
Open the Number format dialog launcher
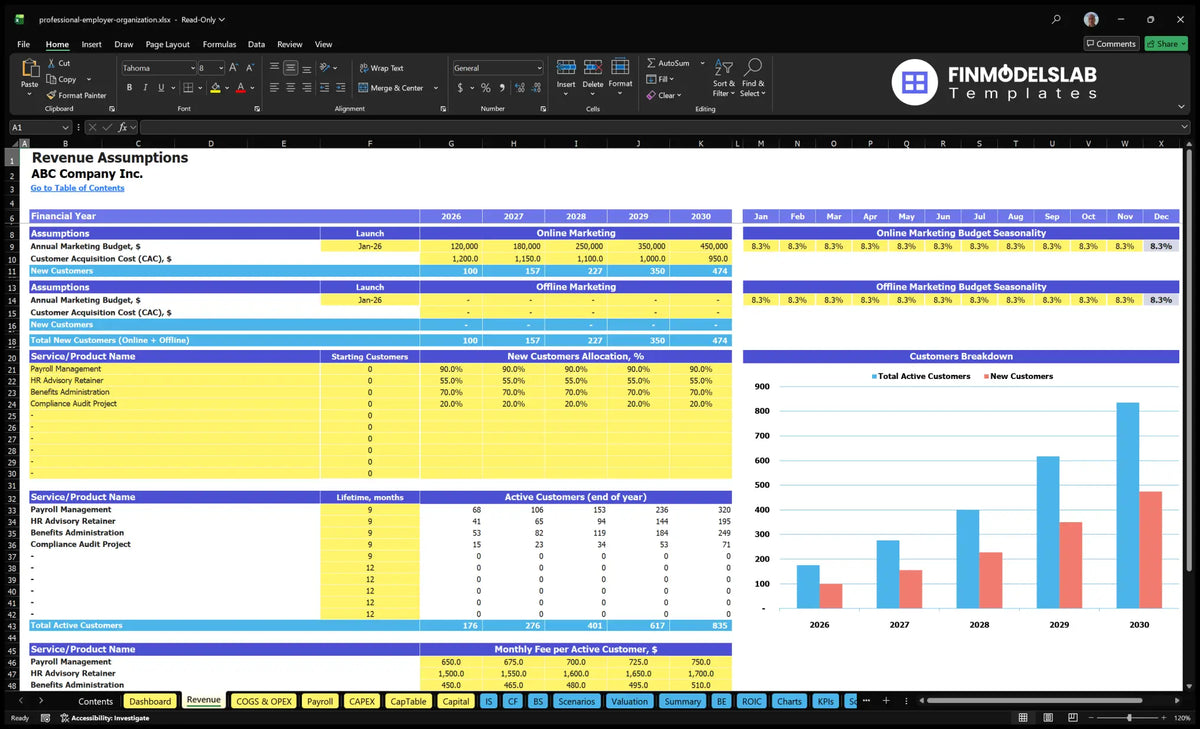[x=542, y=108]
